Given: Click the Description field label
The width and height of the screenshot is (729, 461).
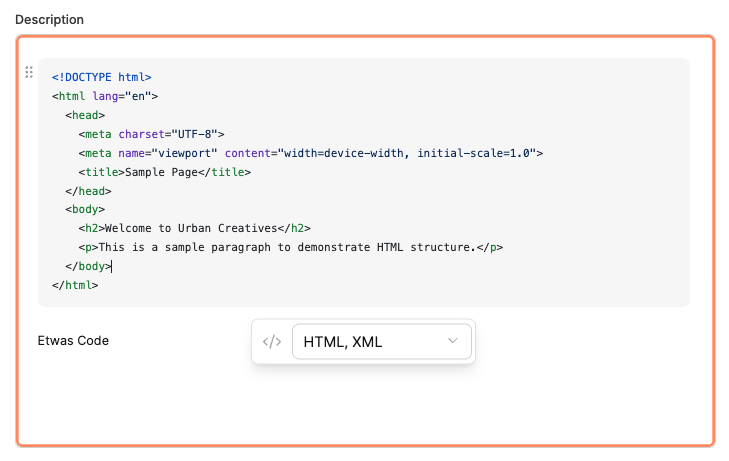Looking at the screenshot, I should pos(50,20).
